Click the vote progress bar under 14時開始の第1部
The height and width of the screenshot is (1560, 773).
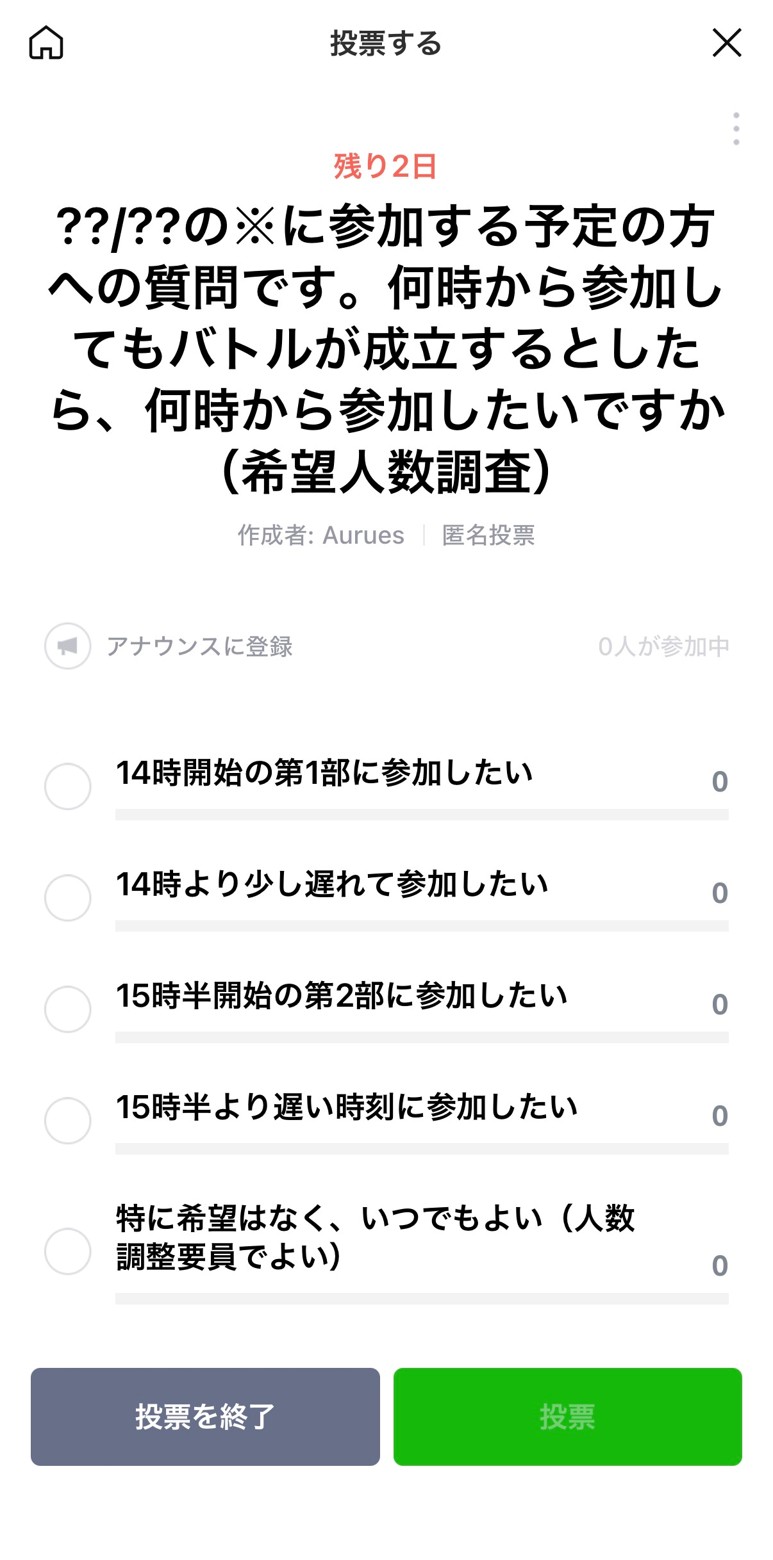[421, 815]
